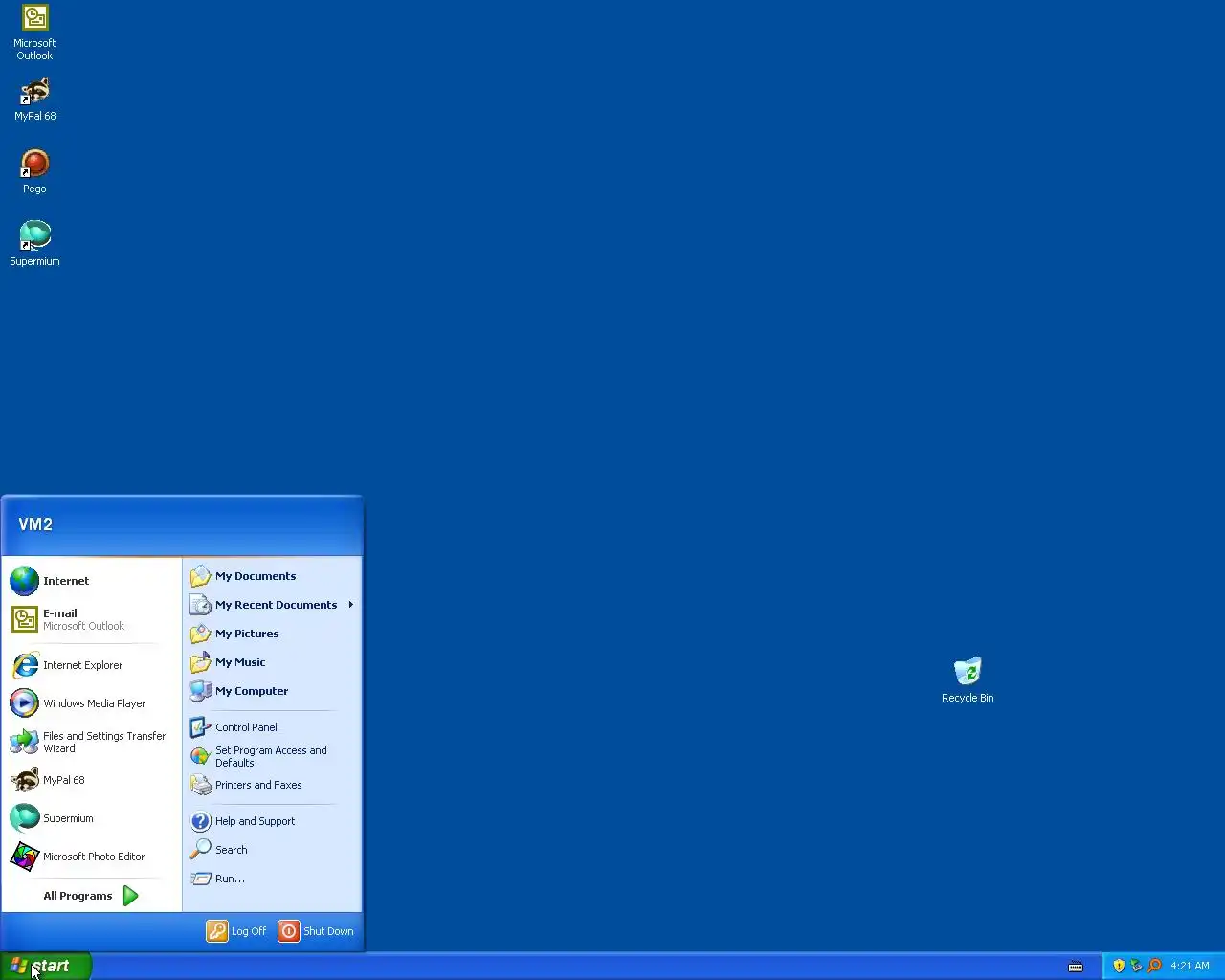Image resolution: width=1225 pixels, height=980 pixels.
Task: Select the MyPal 68 desktop icon
Action: pyautogui.click(x=34, y=99)
